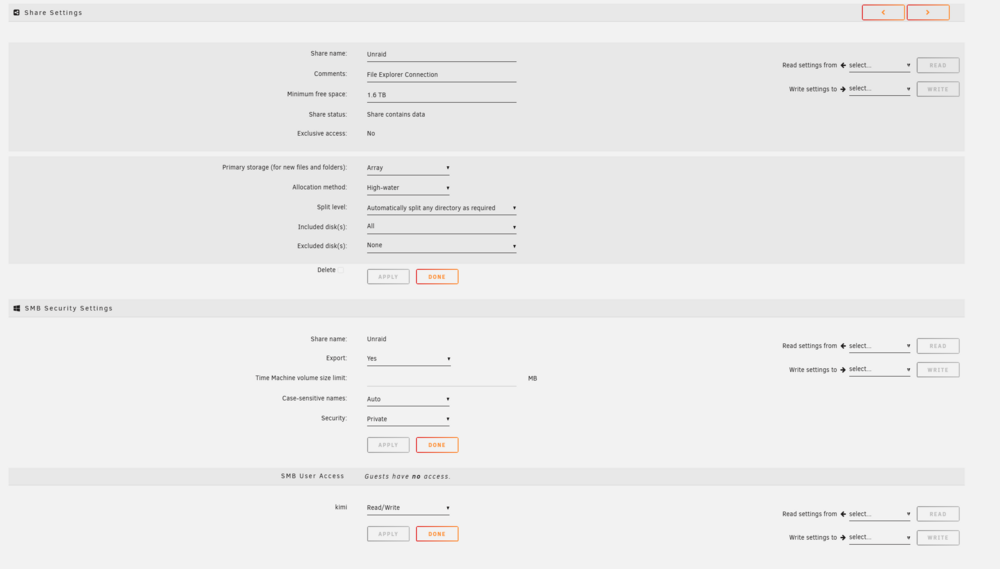Click Done under SMB Security Settings
The image size is (1000, 569).
pyautogui.click(x=437, y=445)
